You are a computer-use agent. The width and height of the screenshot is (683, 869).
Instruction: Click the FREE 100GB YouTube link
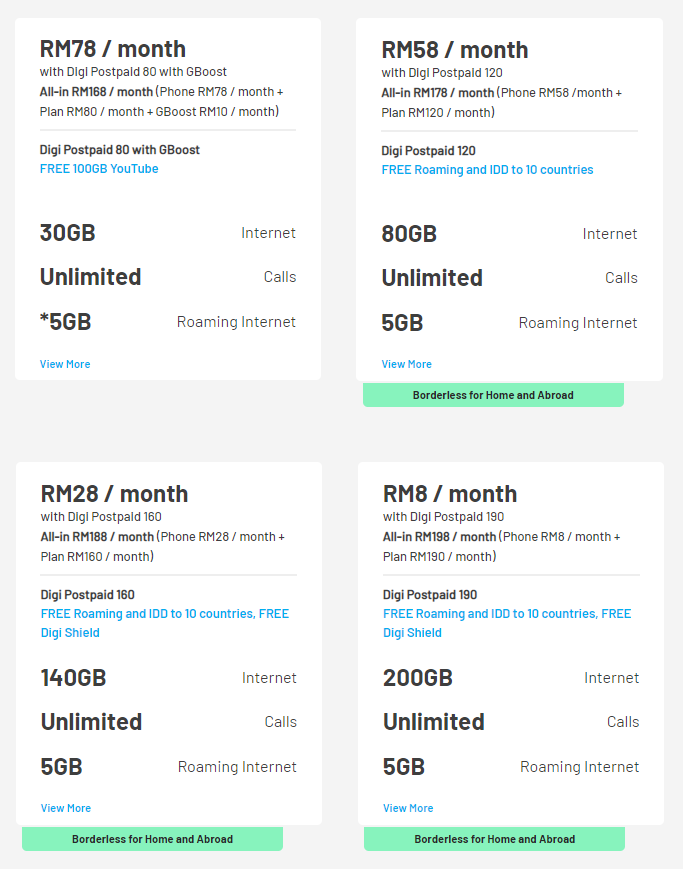point(99,169)
